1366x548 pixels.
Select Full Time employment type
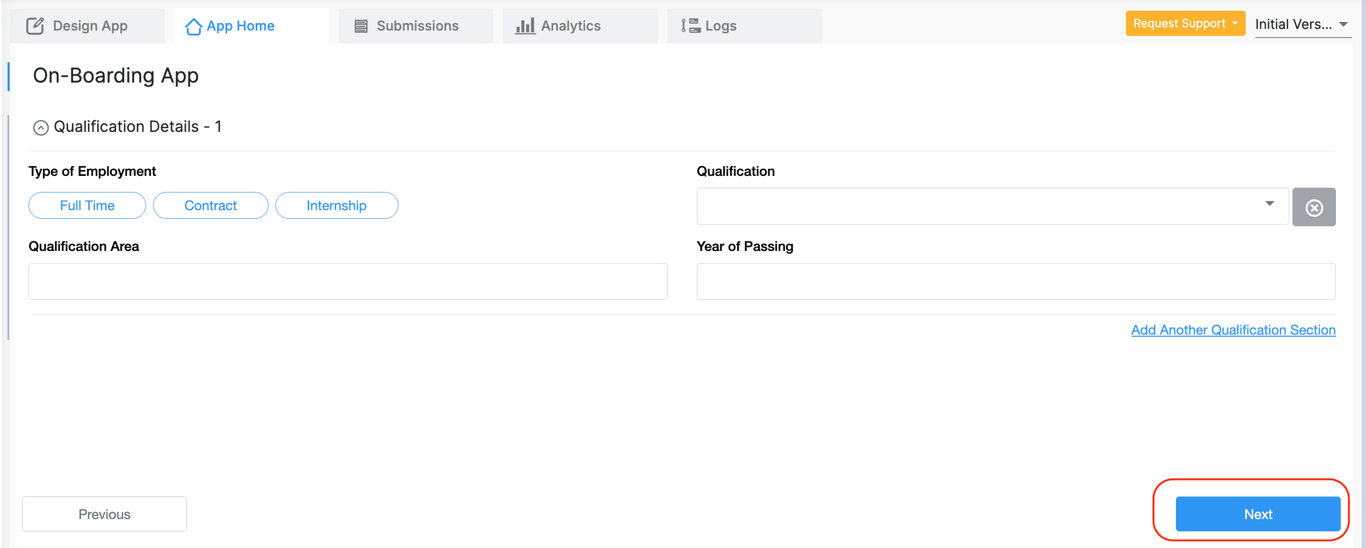[87, 205]
